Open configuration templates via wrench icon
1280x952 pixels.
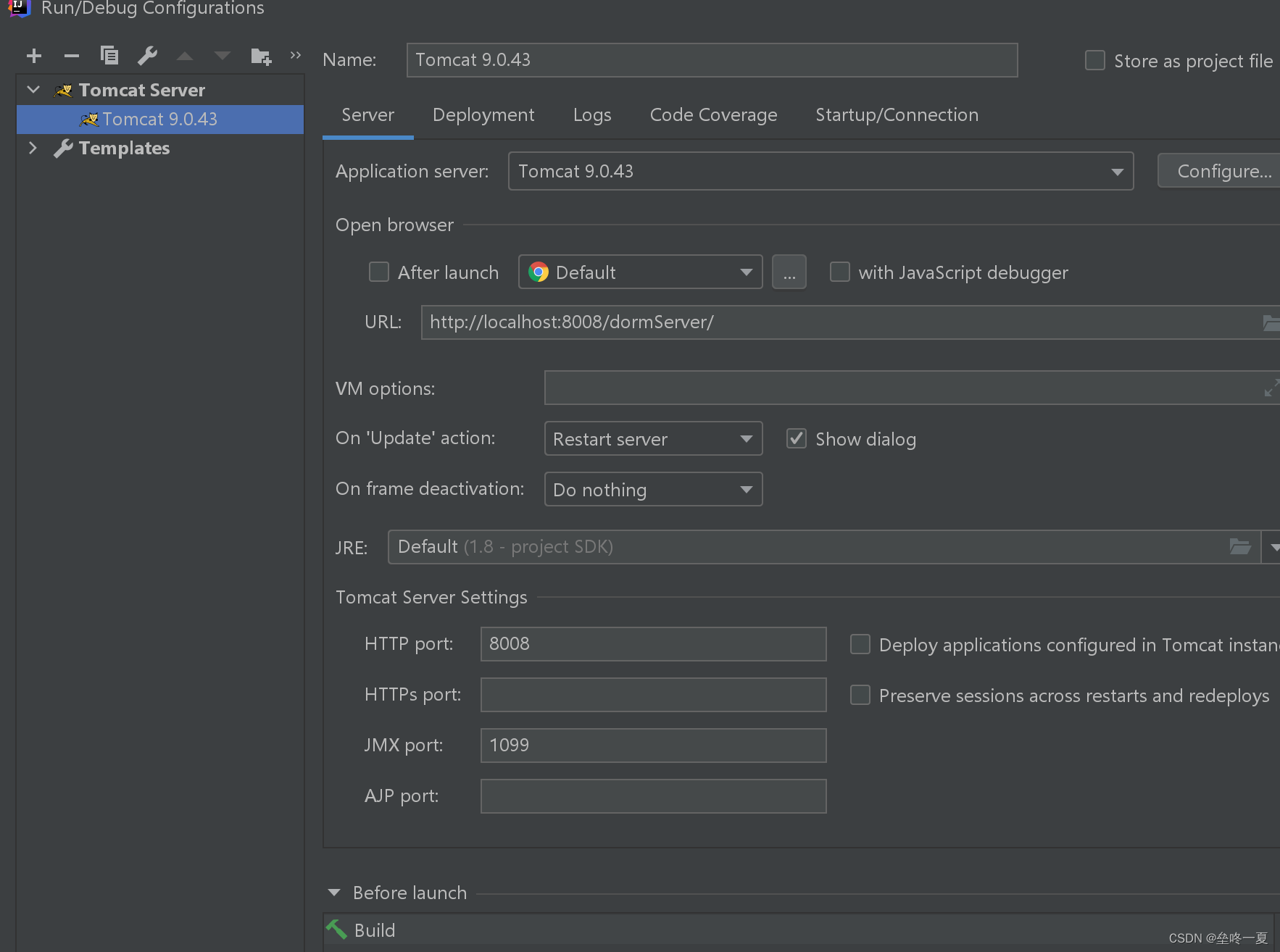pyautogui.click(x=148, y=56)
